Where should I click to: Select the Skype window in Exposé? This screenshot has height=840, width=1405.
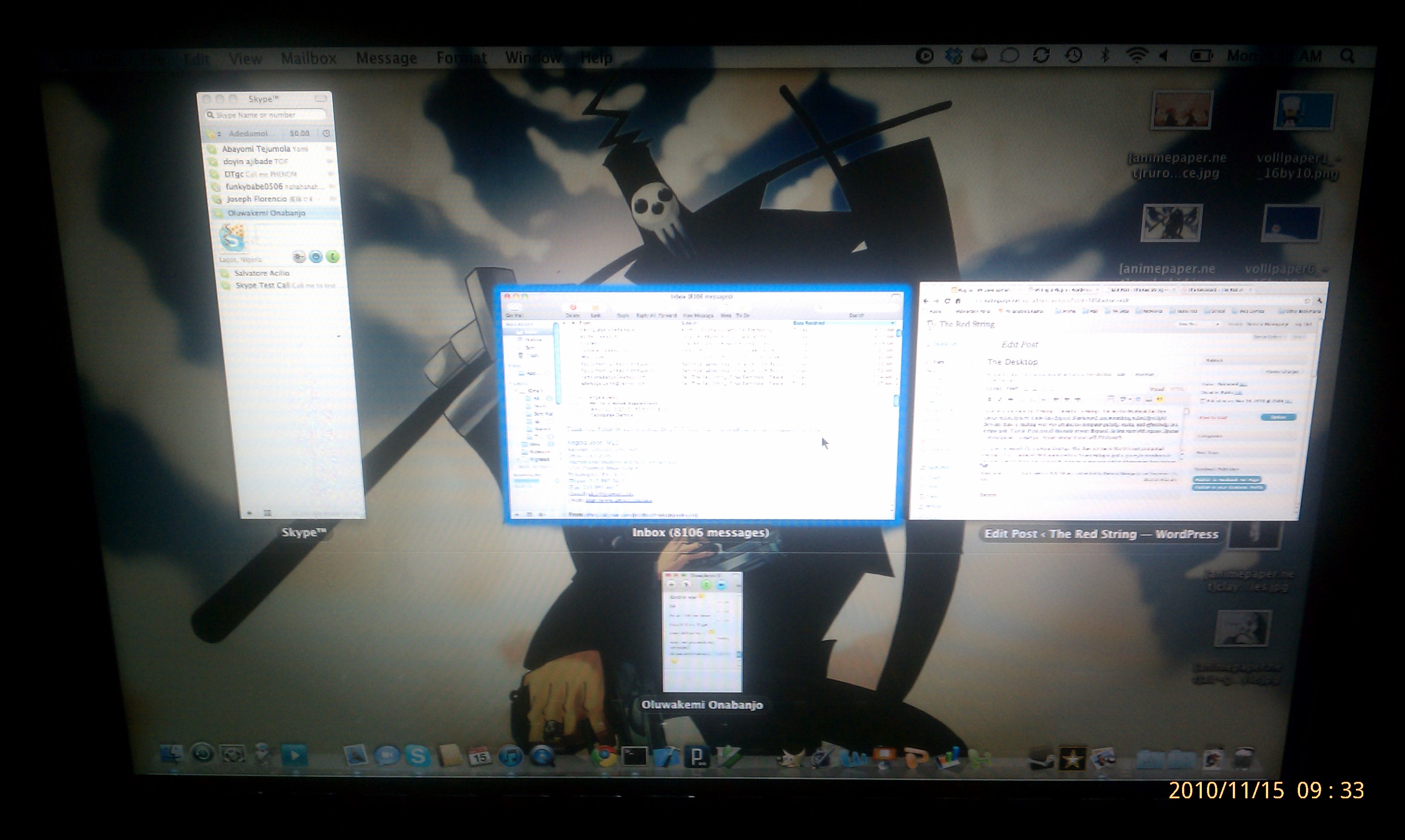(x=281, y=305)
